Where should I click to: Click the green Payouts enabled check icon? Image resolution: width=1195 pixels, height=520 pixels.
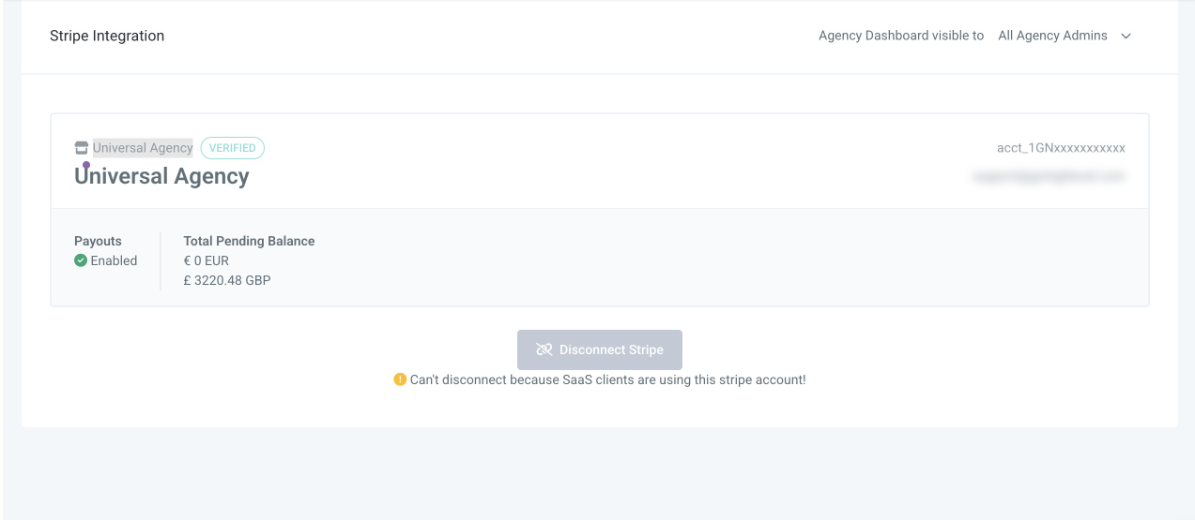click(80, 261)
